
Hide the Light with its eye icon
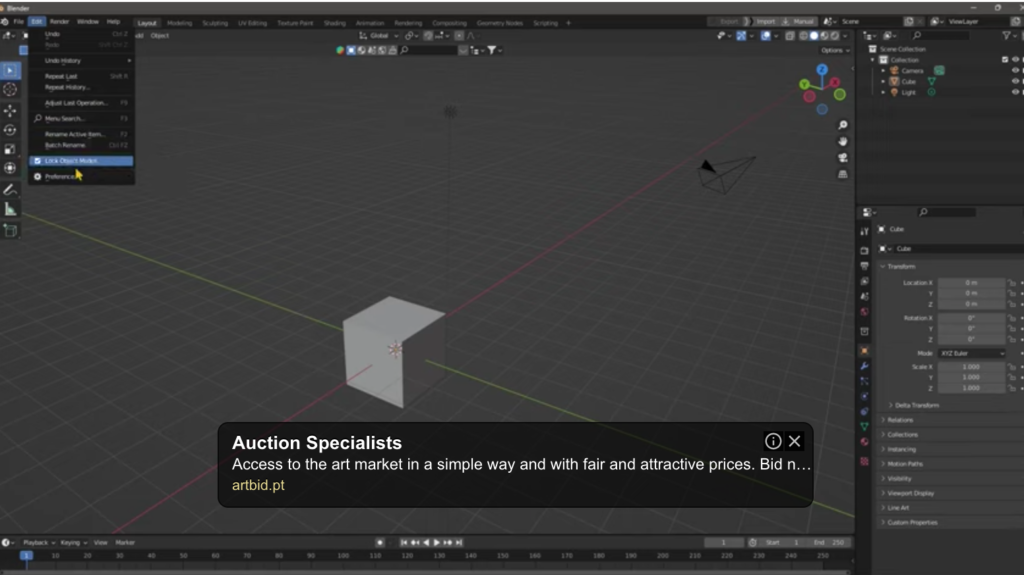[1016, 92]
